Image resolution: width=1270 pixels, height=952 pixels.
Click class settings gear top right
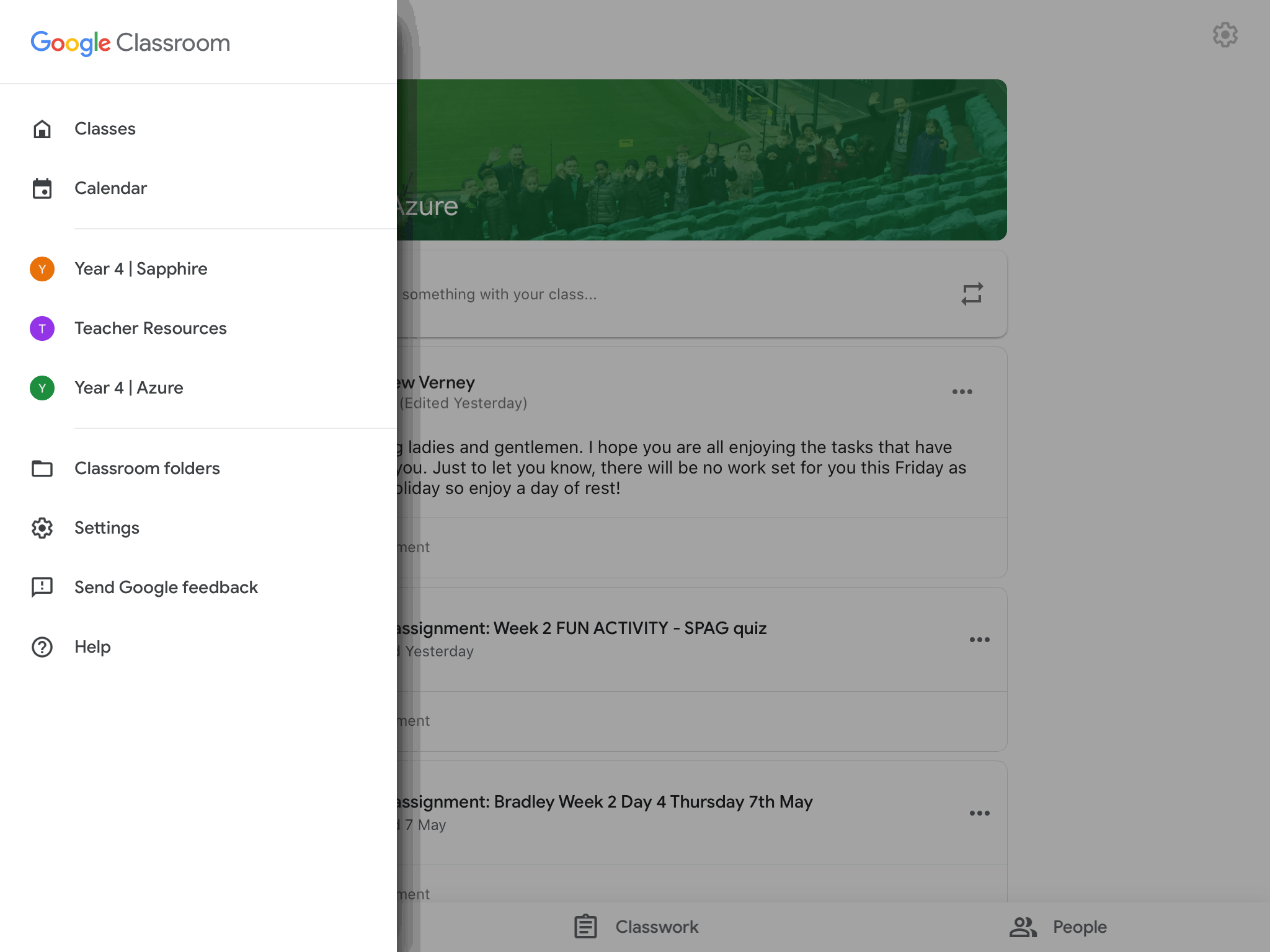pyautogui.click(x=1225, y=35)
